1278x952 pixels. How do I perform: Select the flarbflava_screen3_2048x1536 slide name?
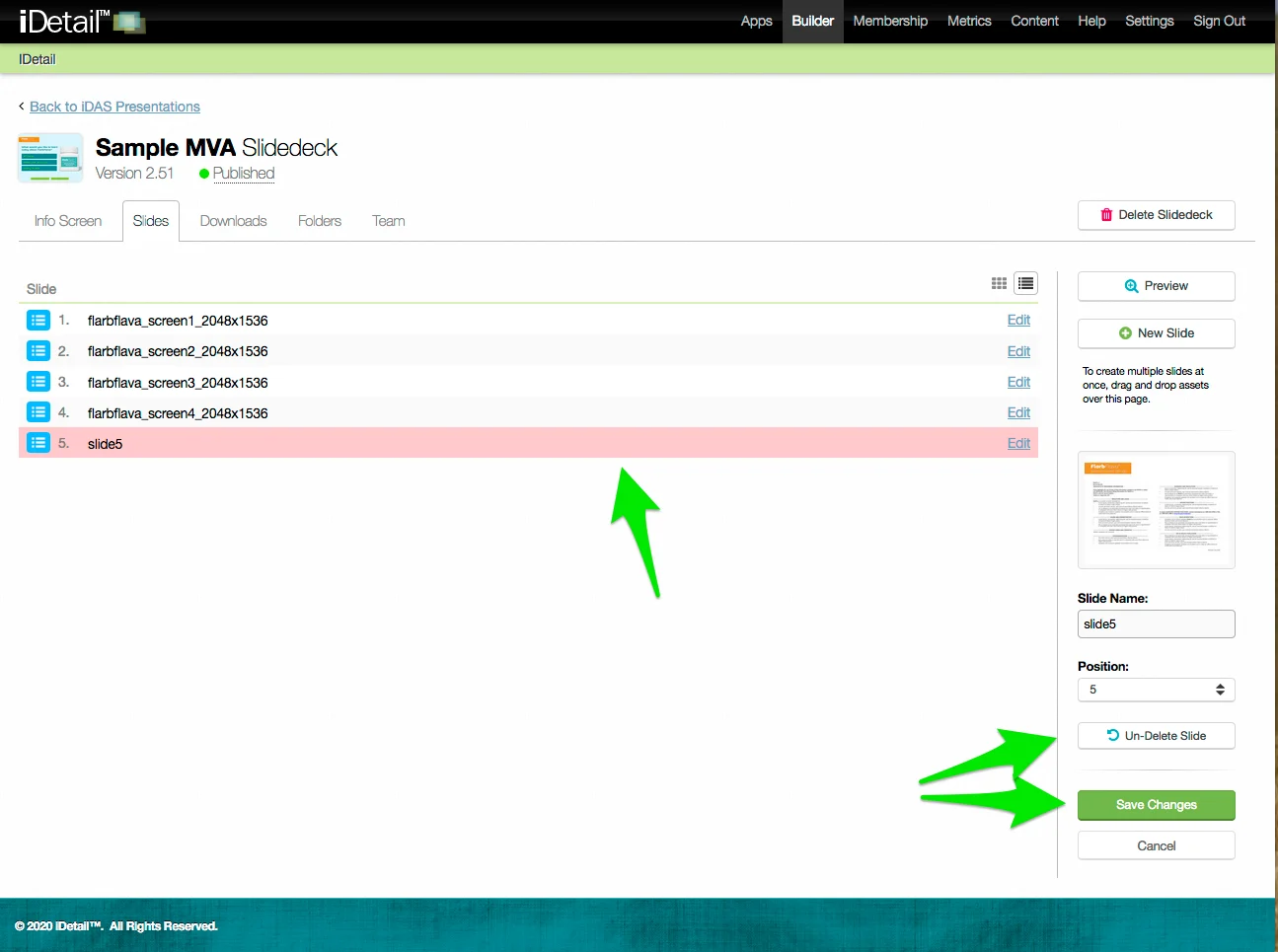click(178, 383)
